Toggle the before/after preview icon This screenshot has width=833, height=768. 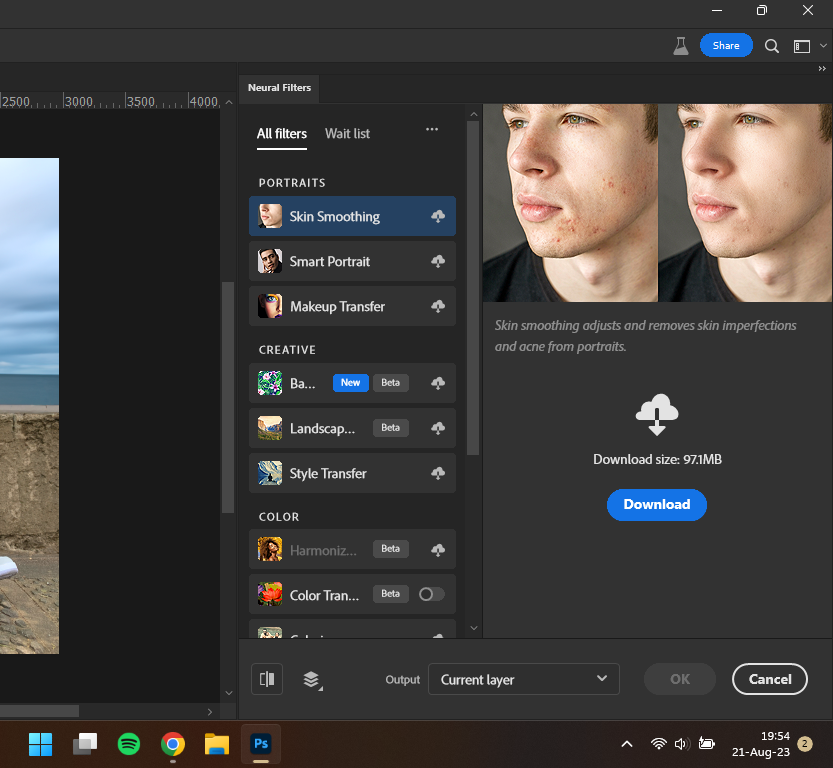(x=267, y=679)
